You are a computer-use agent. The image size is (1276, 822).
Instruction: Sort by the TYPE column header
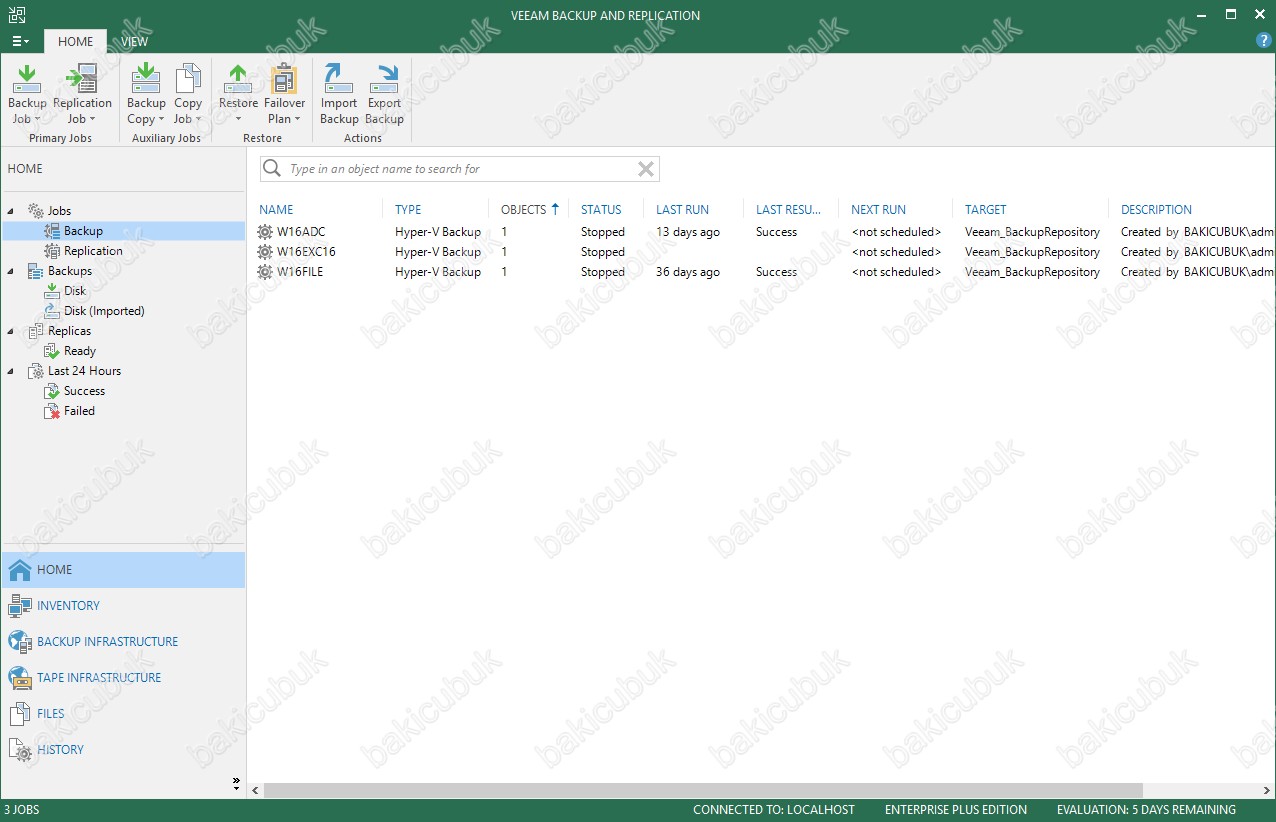pyautogui.click(x=408, y=209)
